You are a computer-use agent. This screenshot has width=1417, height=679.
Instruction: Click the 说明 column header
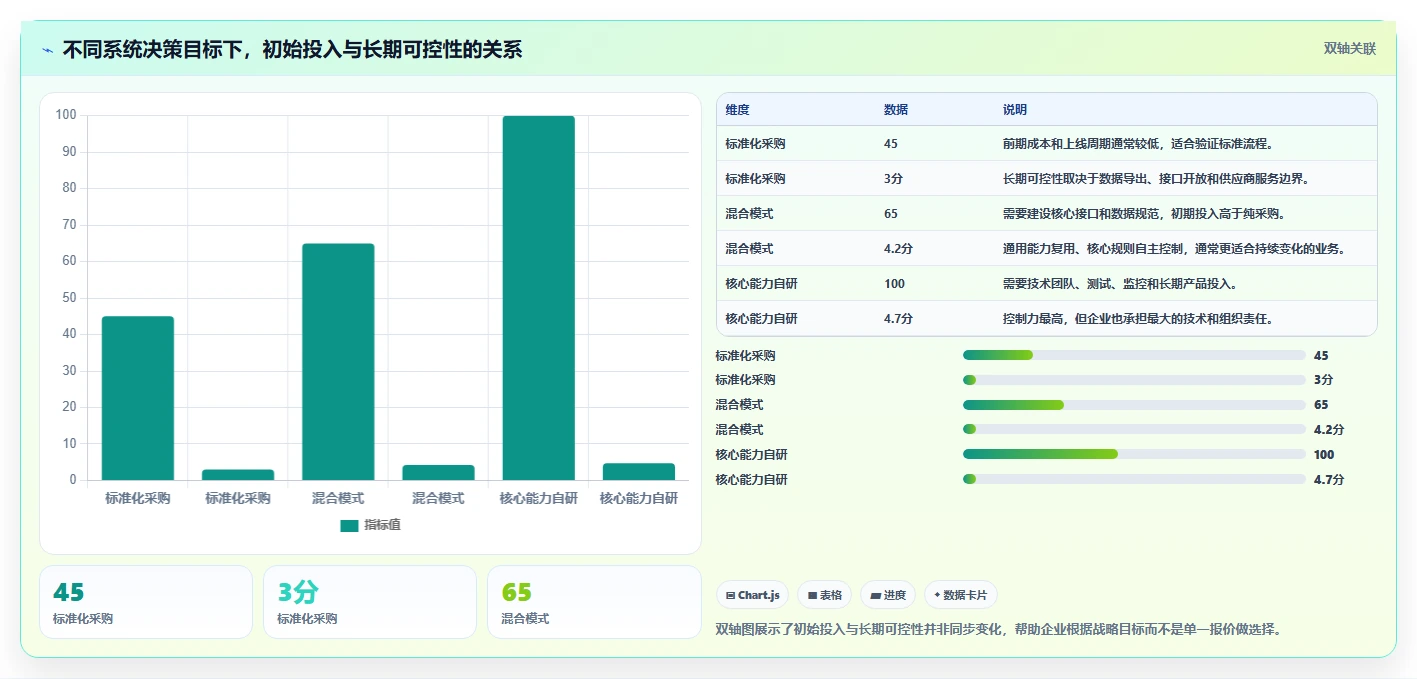1015,110
